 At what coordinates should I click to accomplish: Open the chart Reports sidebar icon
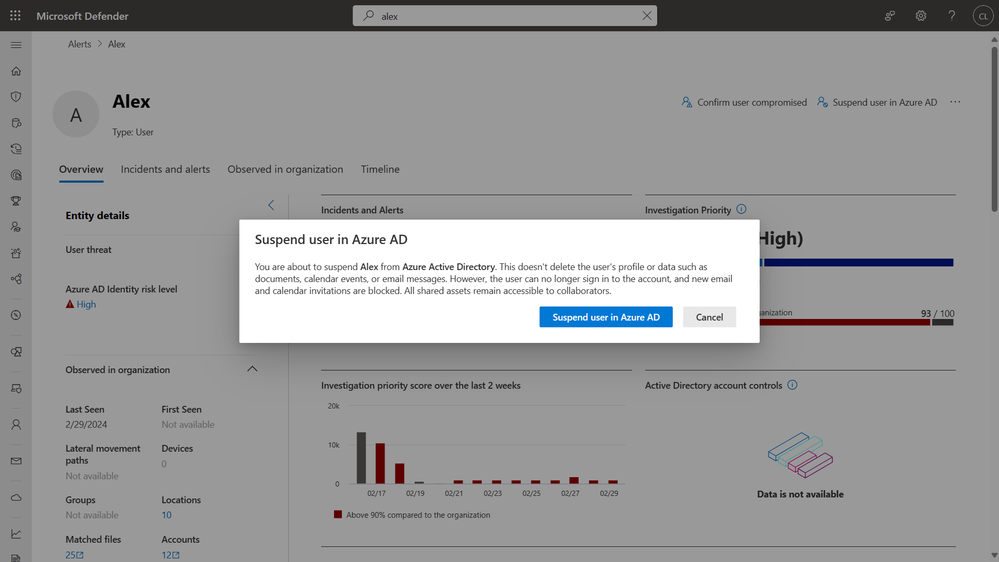click(16, 534)
